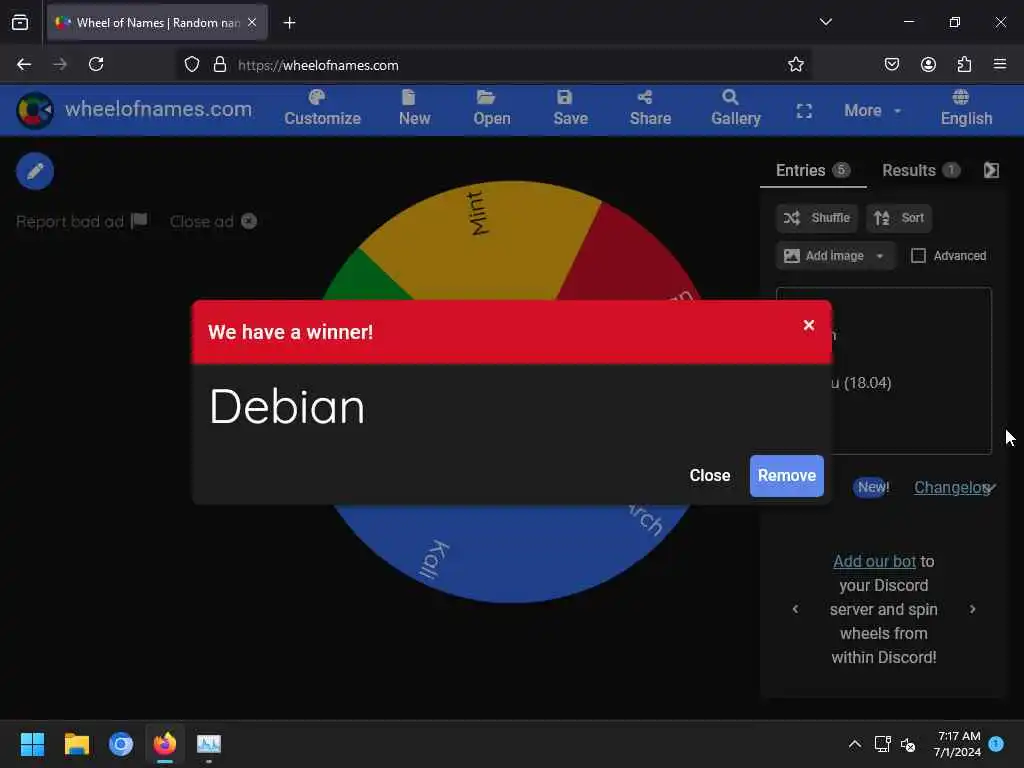This screenshot has height=768, width=1024.
Task: Open a new browser tab
Action: pos(289,23)
